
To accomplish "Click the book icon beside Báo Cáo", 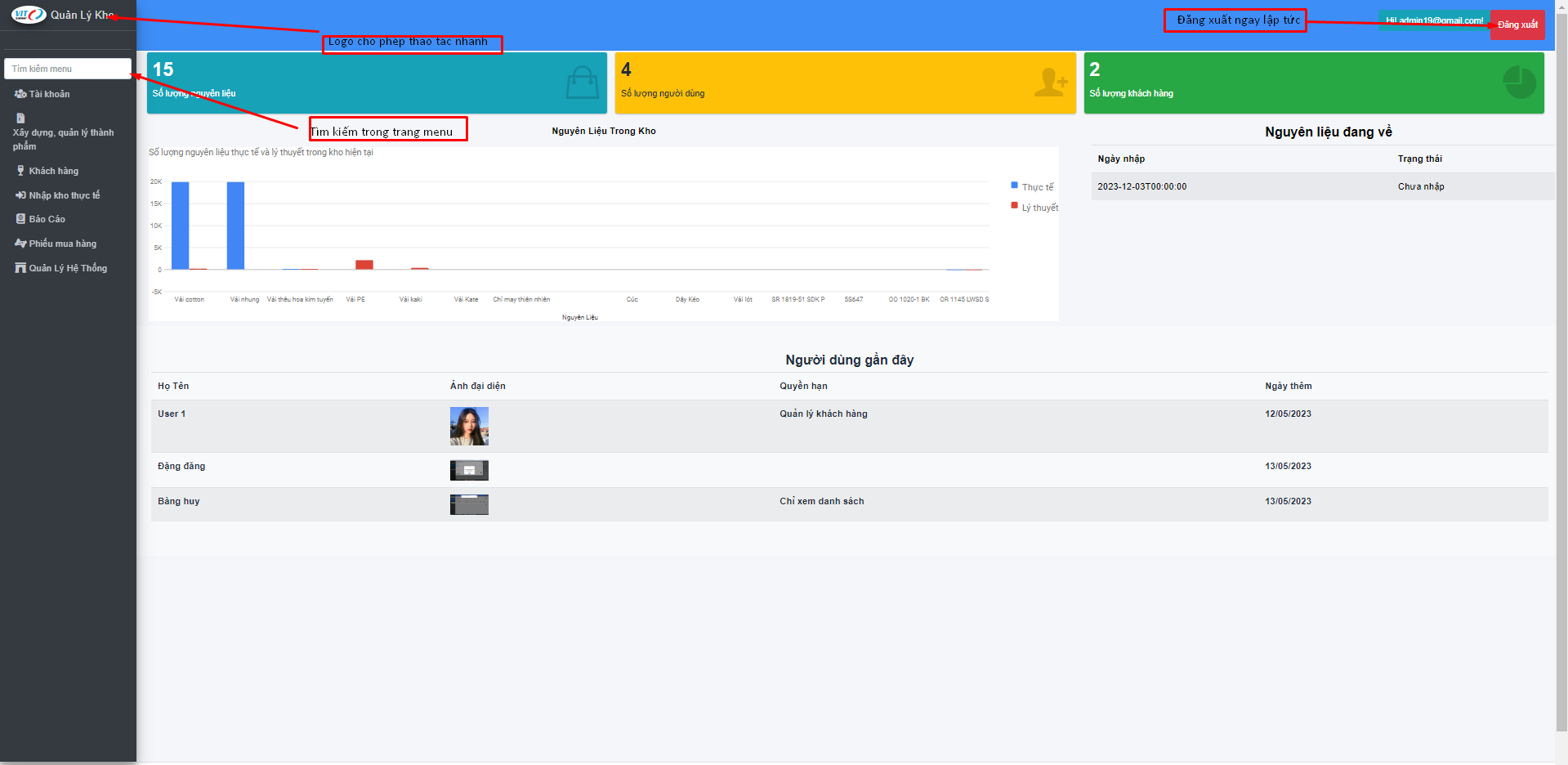I will (20, 219).
